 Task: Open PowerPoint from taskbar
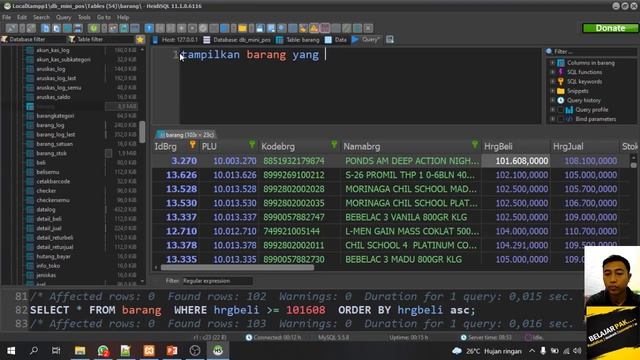tap(172, 351)
